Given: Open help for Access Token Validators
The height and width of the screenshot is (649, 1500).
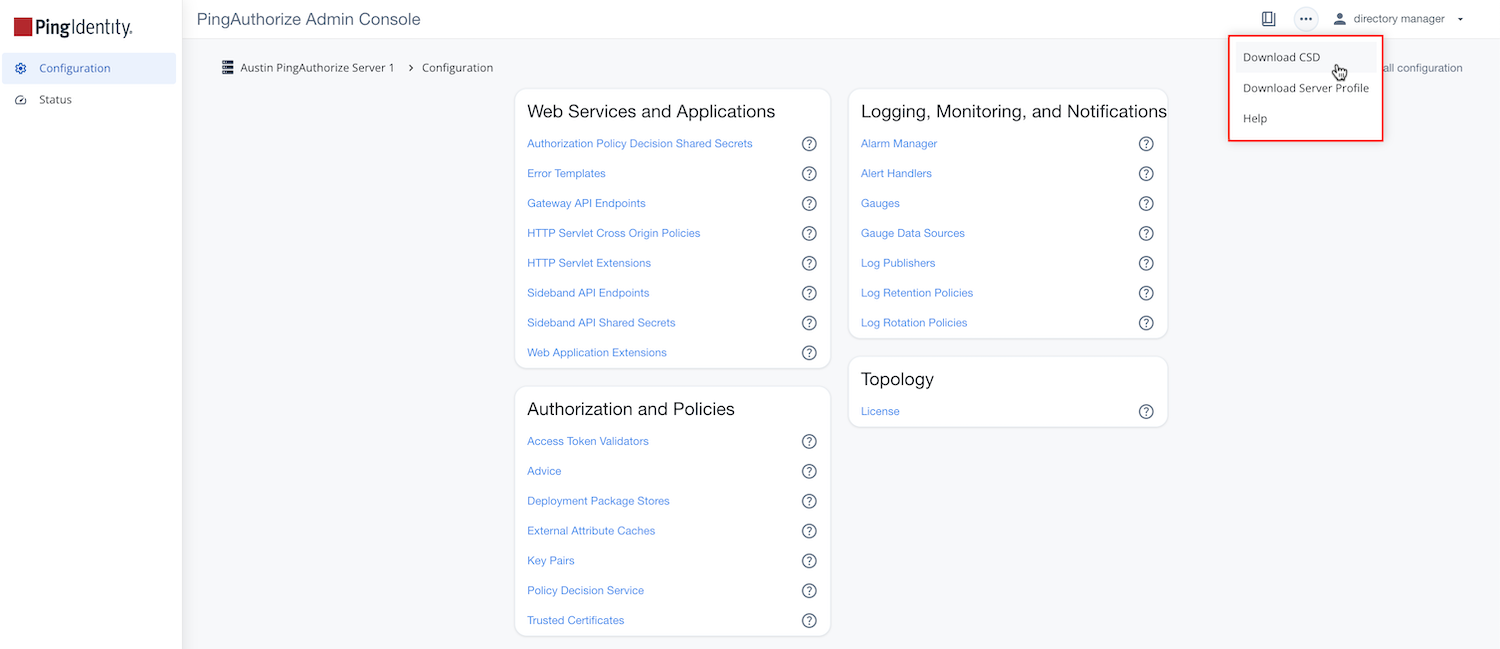Looking at the screenshot, I should point(809,441).
